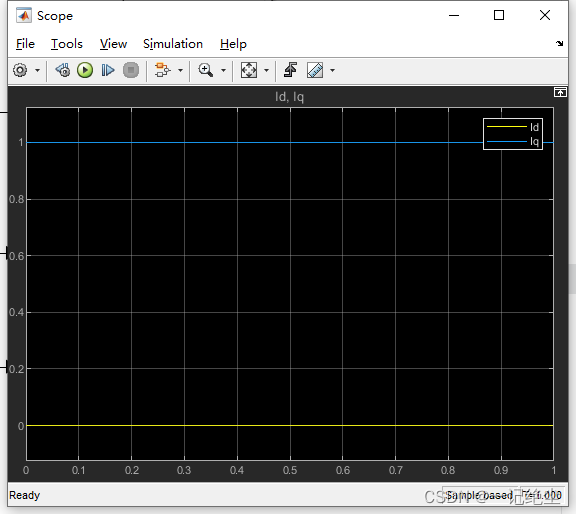Toggle the Triggers tool icon
Viewport: 576px width, 514px height.
pos(291,70)
